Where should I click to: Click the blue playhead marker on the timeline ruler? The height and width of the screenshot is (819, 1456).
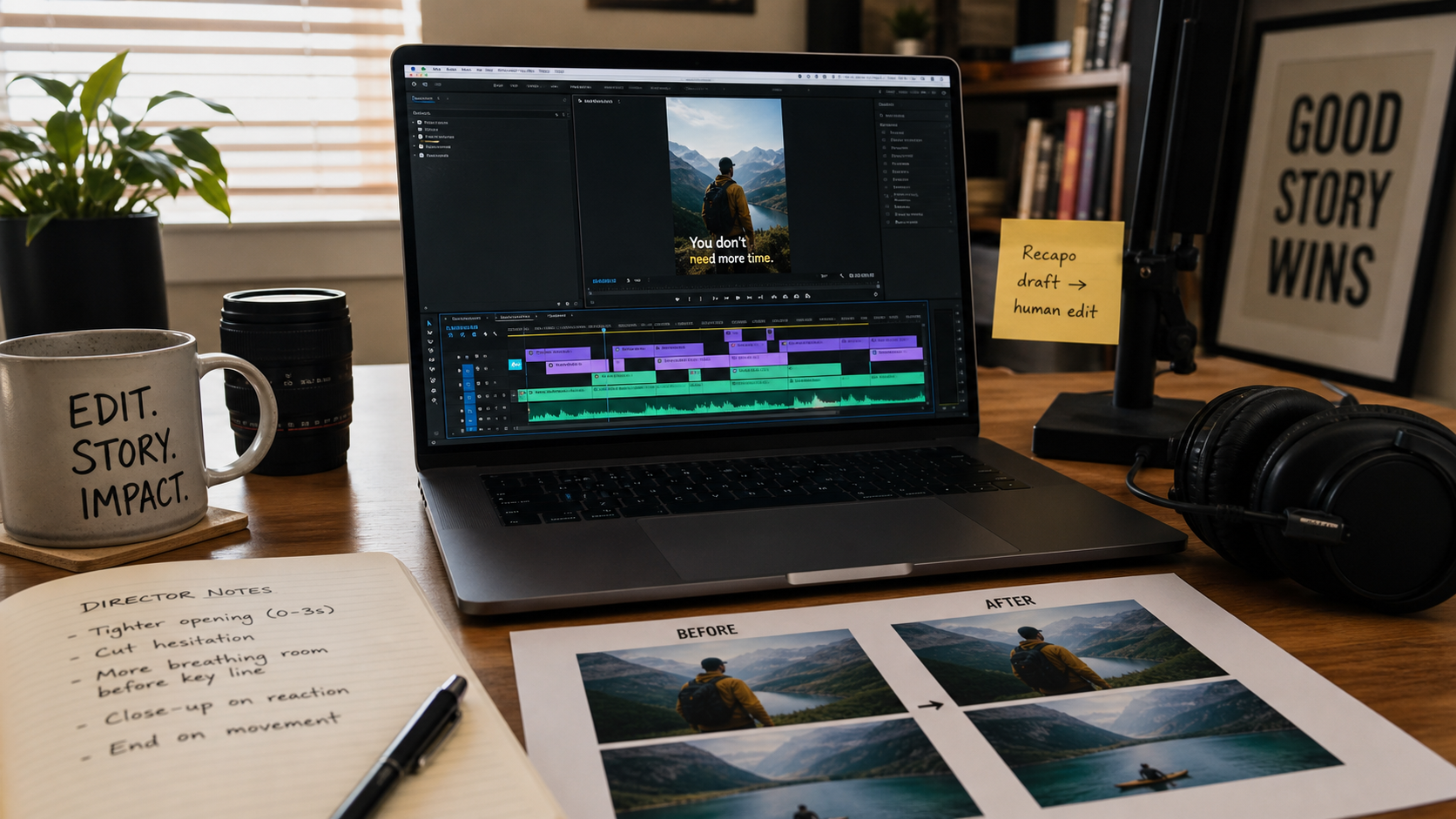tap(603, 330)
